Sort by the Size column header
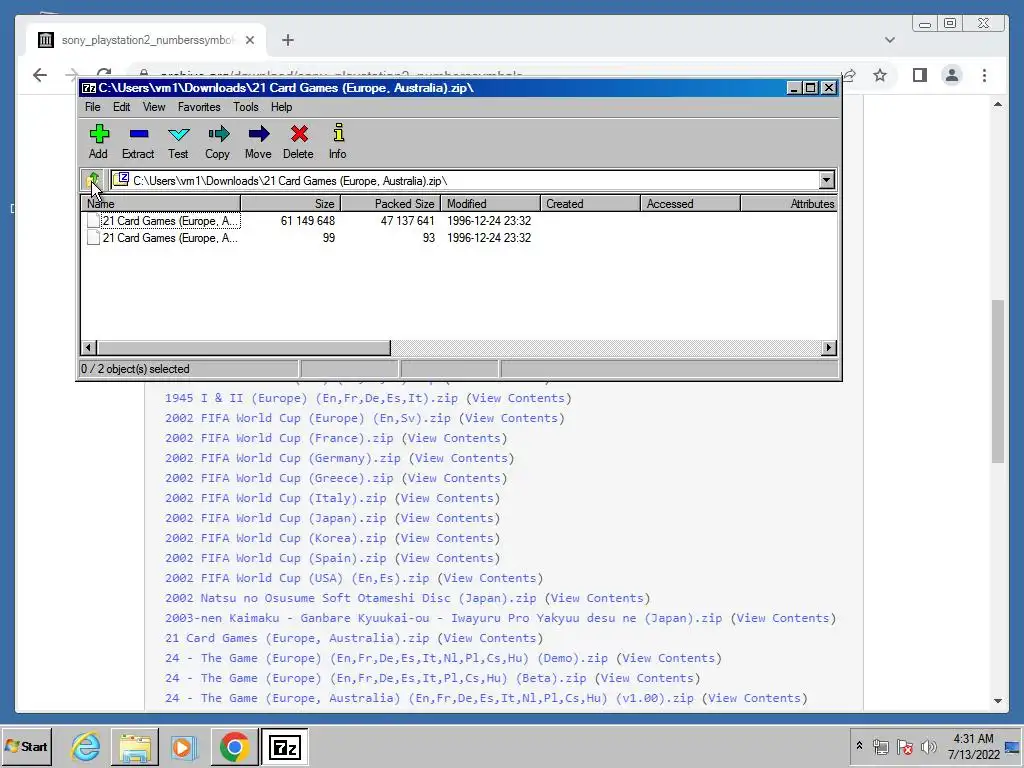The height and width of the screenshot is (768, 1024). coord(291,204)
